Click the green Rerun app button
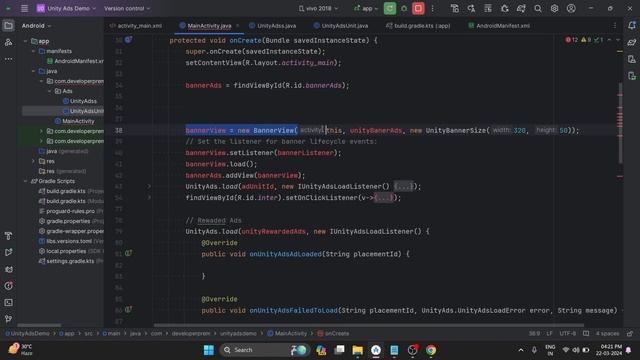The height and width of the screenshot is (360, 640). 390,8
